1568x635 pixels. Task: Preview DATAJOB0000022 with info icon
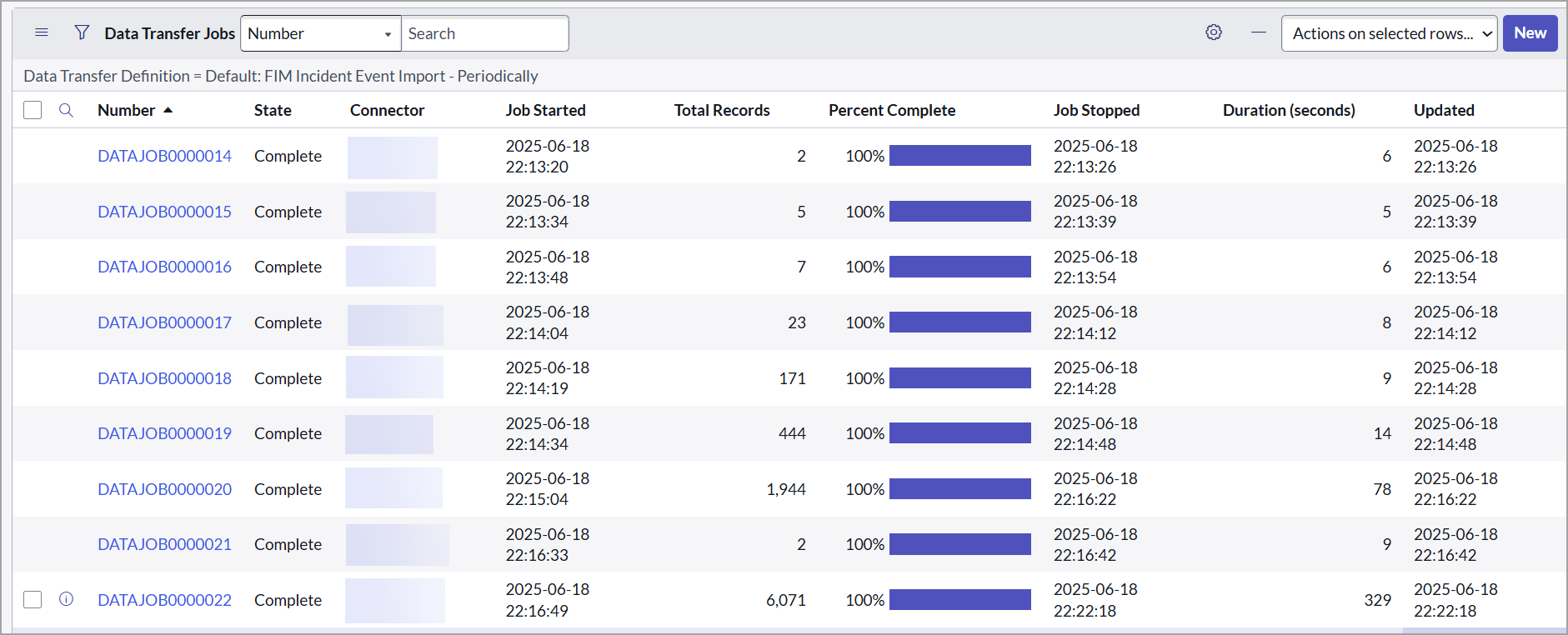pyautogui.click(x=67, y=599)
